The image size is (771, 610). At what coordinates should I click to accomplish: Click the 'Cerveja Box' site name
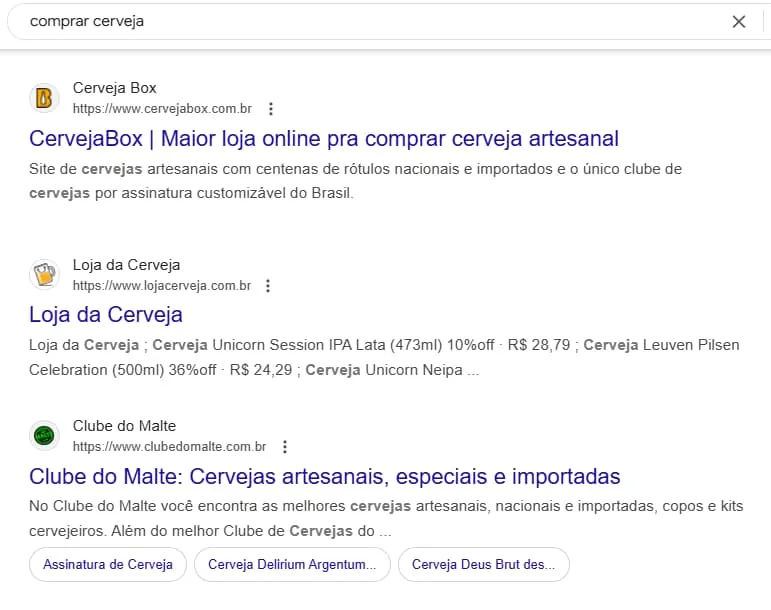click(115, 88)
